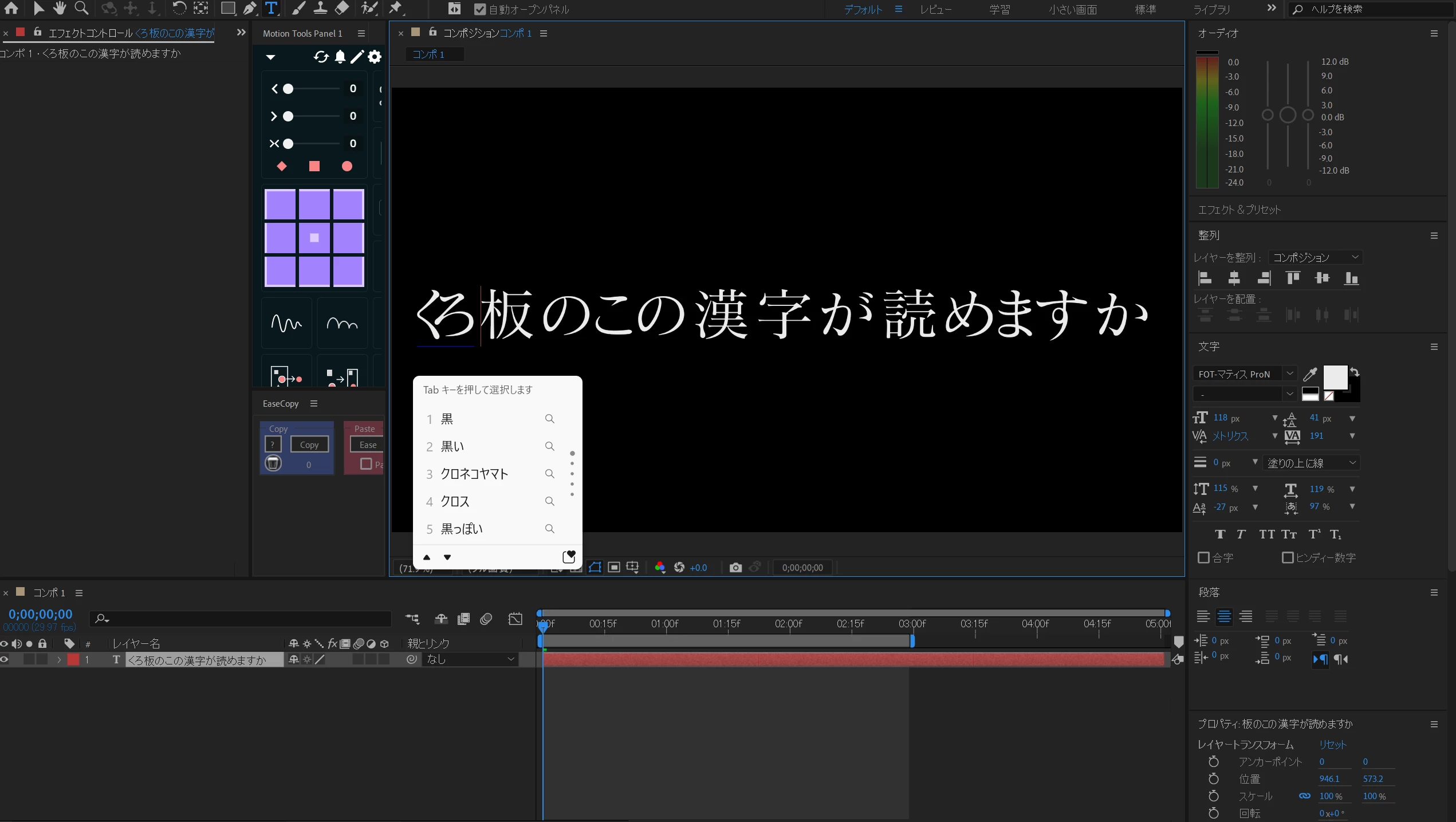Open the 親とリンク なし dropdown
Viewport: 1456px width, 822px height.
(470, 659)
